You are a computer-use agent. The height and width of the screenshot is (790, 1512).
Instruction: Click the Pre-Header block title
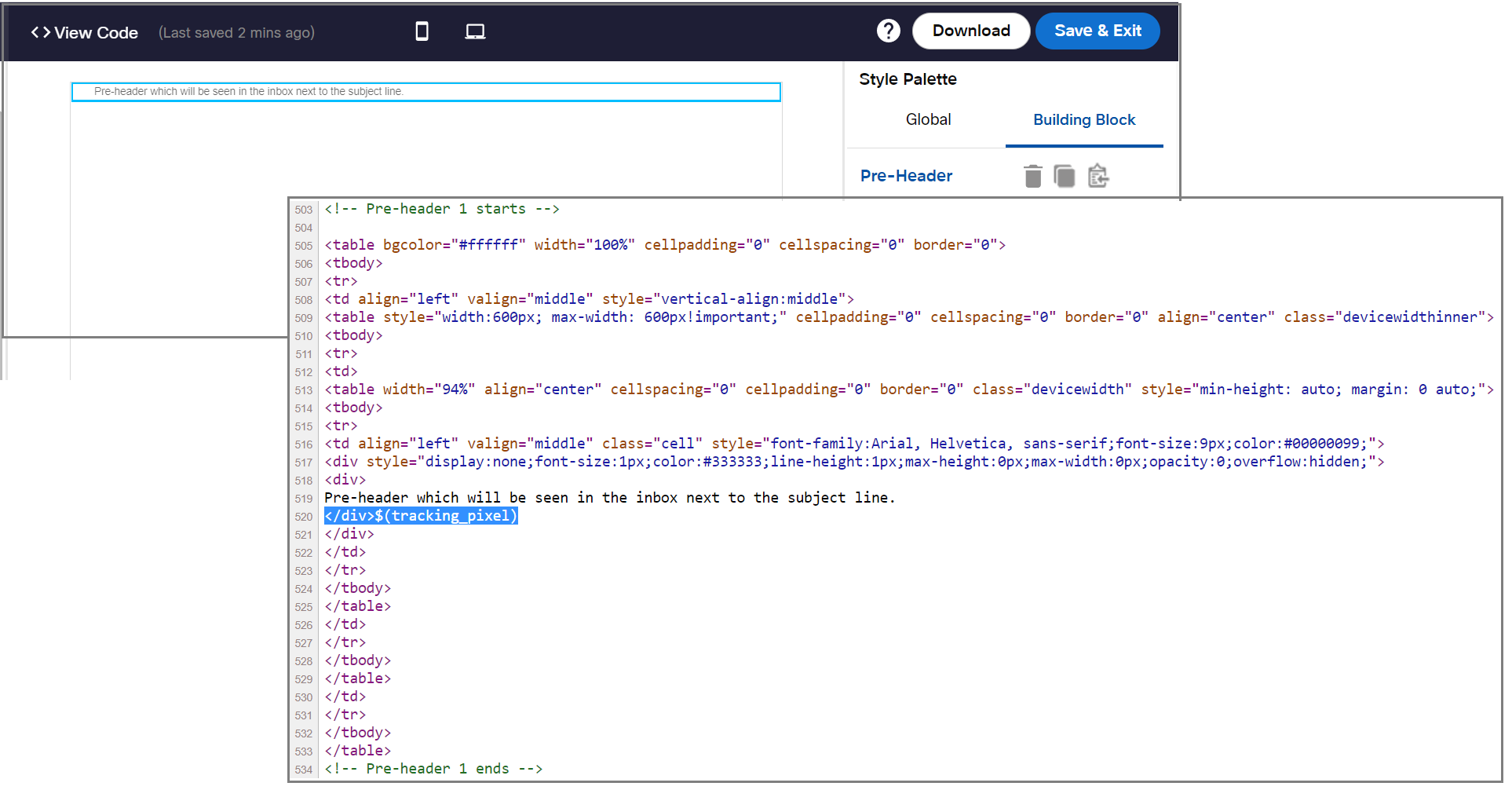(906, 176)
